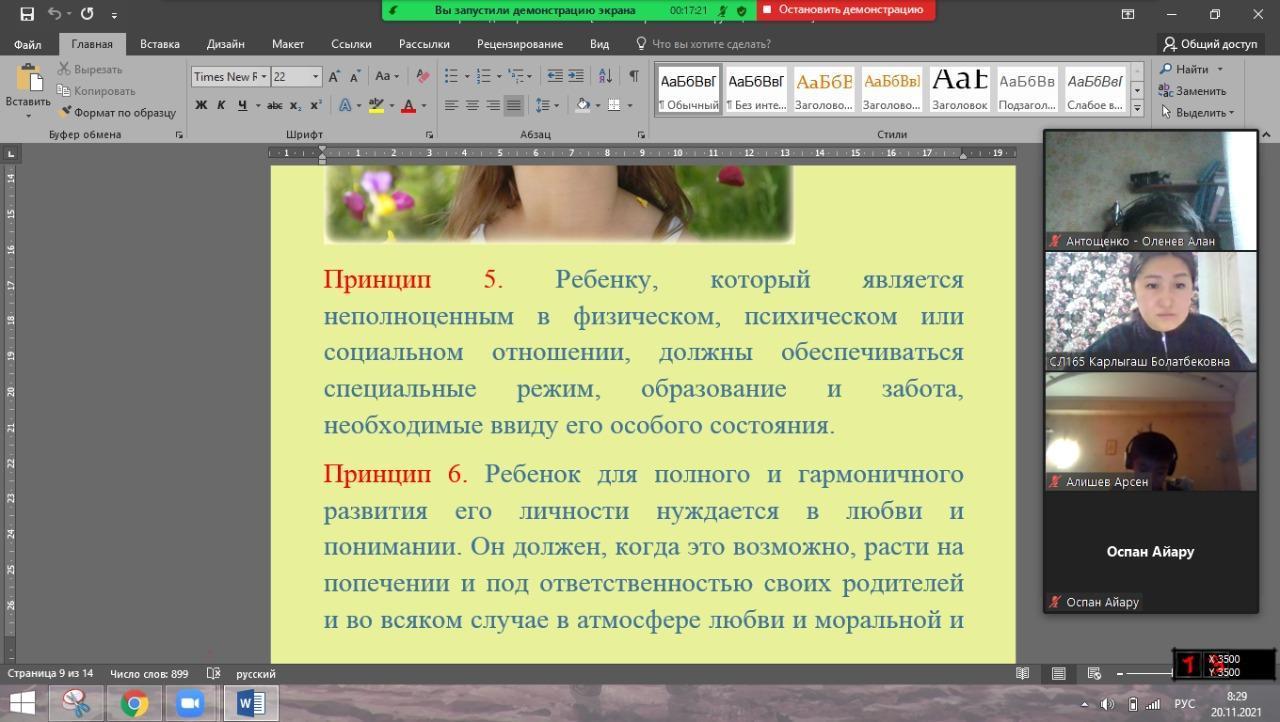
Task: Toggle the paragraph marks ¶ display
Action: 633,76
